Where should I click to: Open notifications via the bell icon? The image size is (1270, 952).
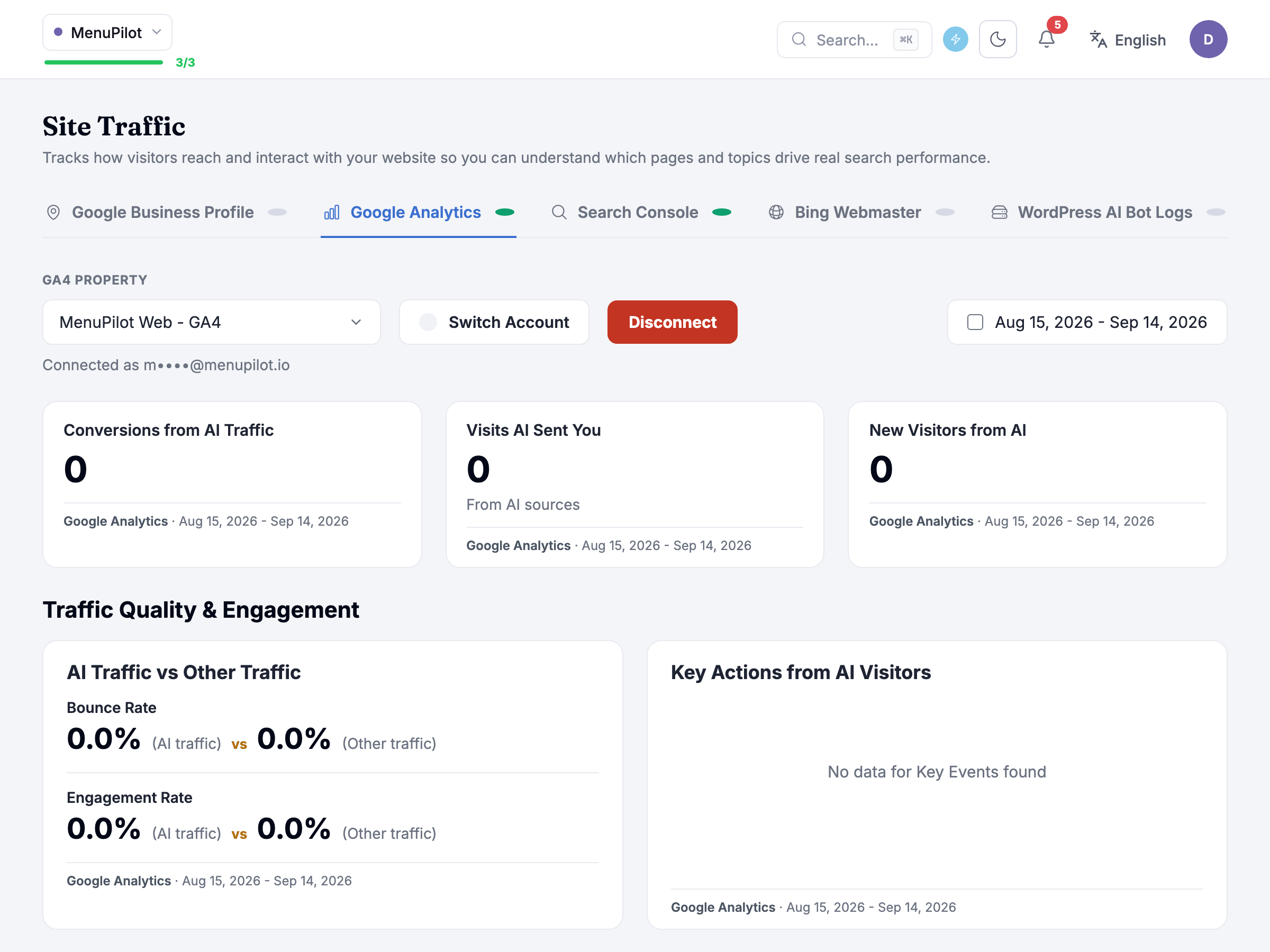coord(1046,40)
